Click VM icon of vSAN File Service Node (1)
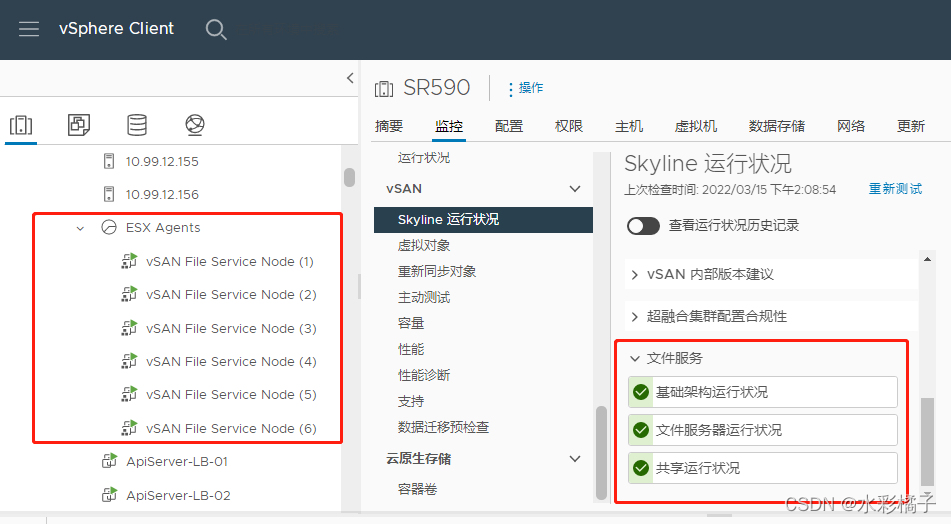Viewport: 951px width, 524px height. [x=129, y=261]
